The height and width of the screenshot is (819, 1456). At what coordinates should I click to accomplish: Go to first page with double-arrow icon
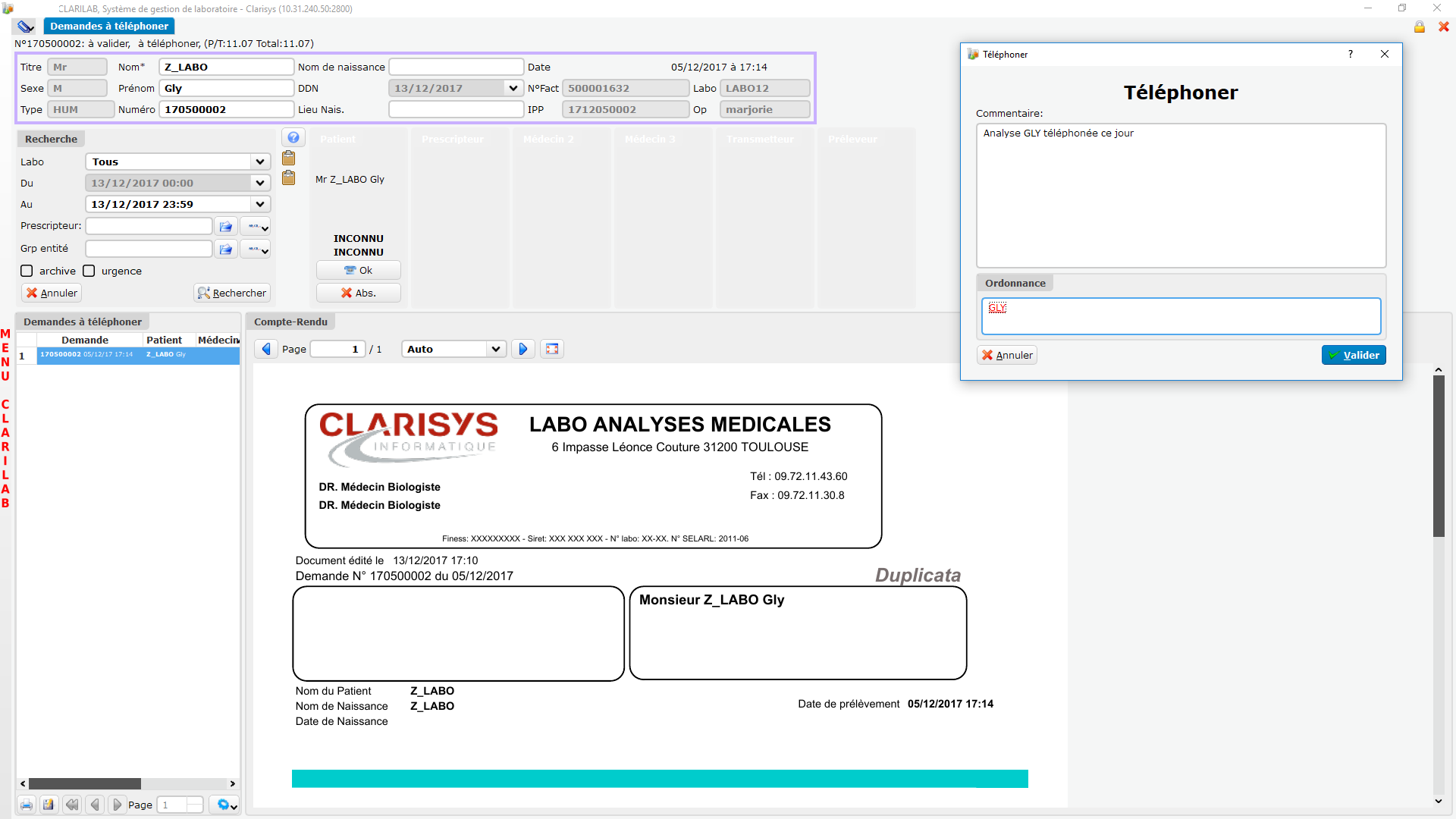72,805
